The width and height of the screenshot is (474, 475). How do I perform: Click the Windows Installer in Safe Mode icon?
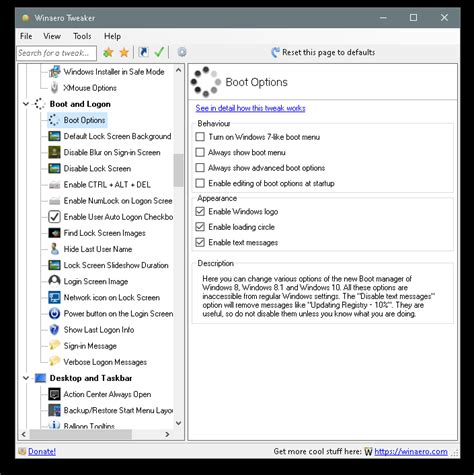click(54, 72)
